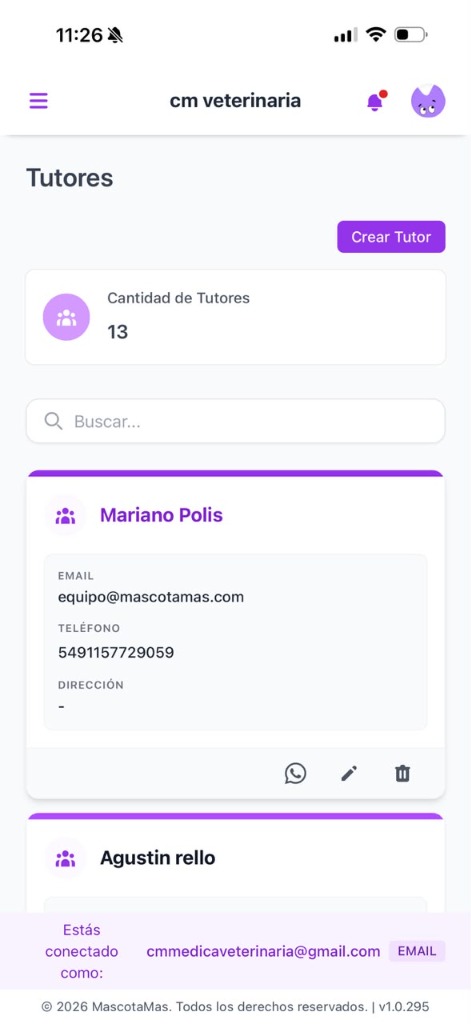Viewport: 471px width, 1024px height.
Task: Click the cmmedicaveterinaria@gmail.com account text
Action: 263,952
